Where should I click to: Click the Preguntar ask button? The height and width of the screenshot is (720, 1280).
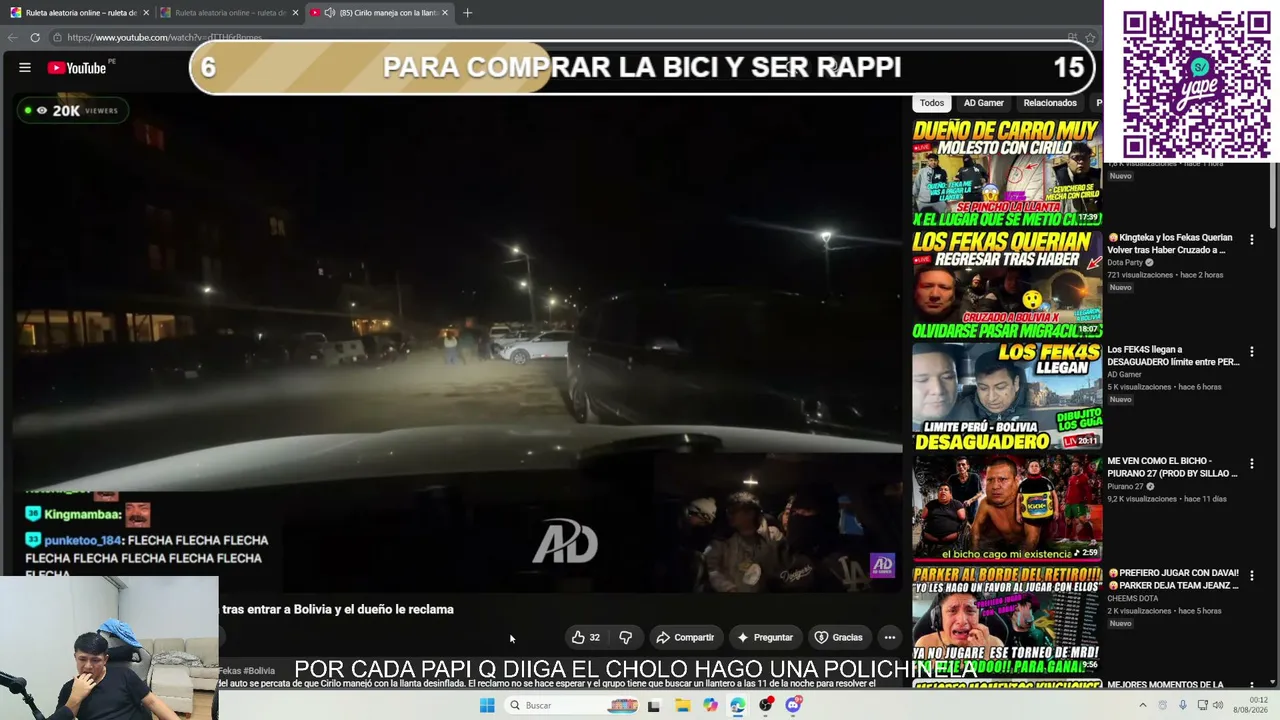coord(765,637)
